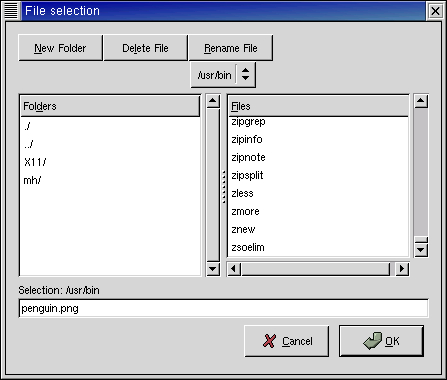The width and height of the screenshot is (447, 380).
Task: Select the zipgrep file
Action: tap(318, 122)
